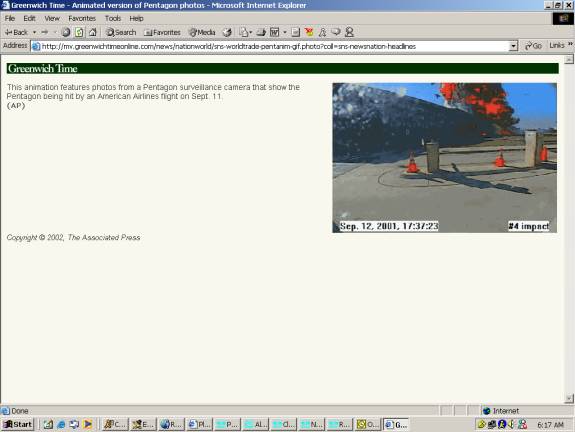Launch Internet Explorer from Quick Launch

click(61, 424)
